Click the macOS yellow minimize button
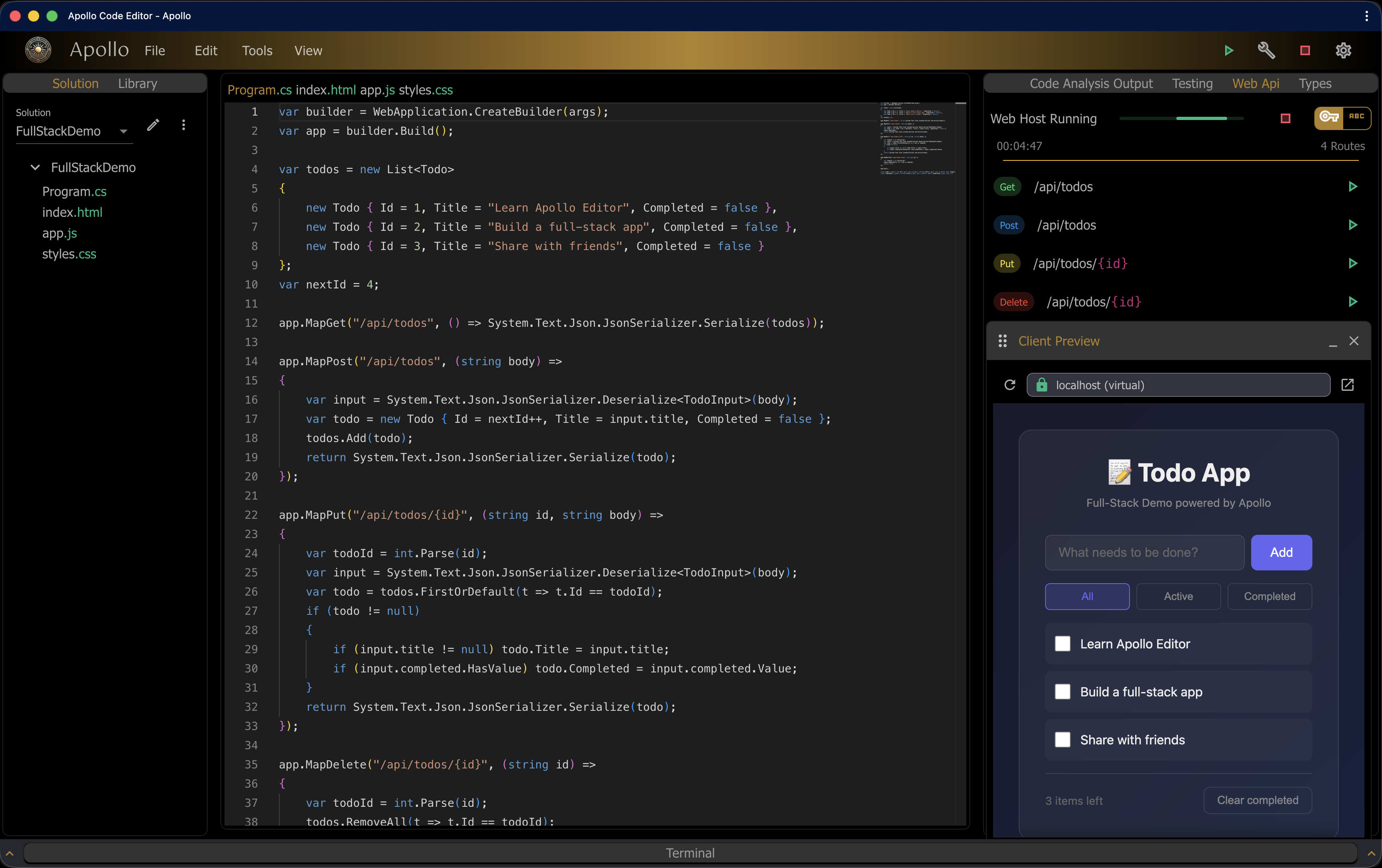Image resolution: width=1382 pixels, height=868 pixels. point(33,16)
